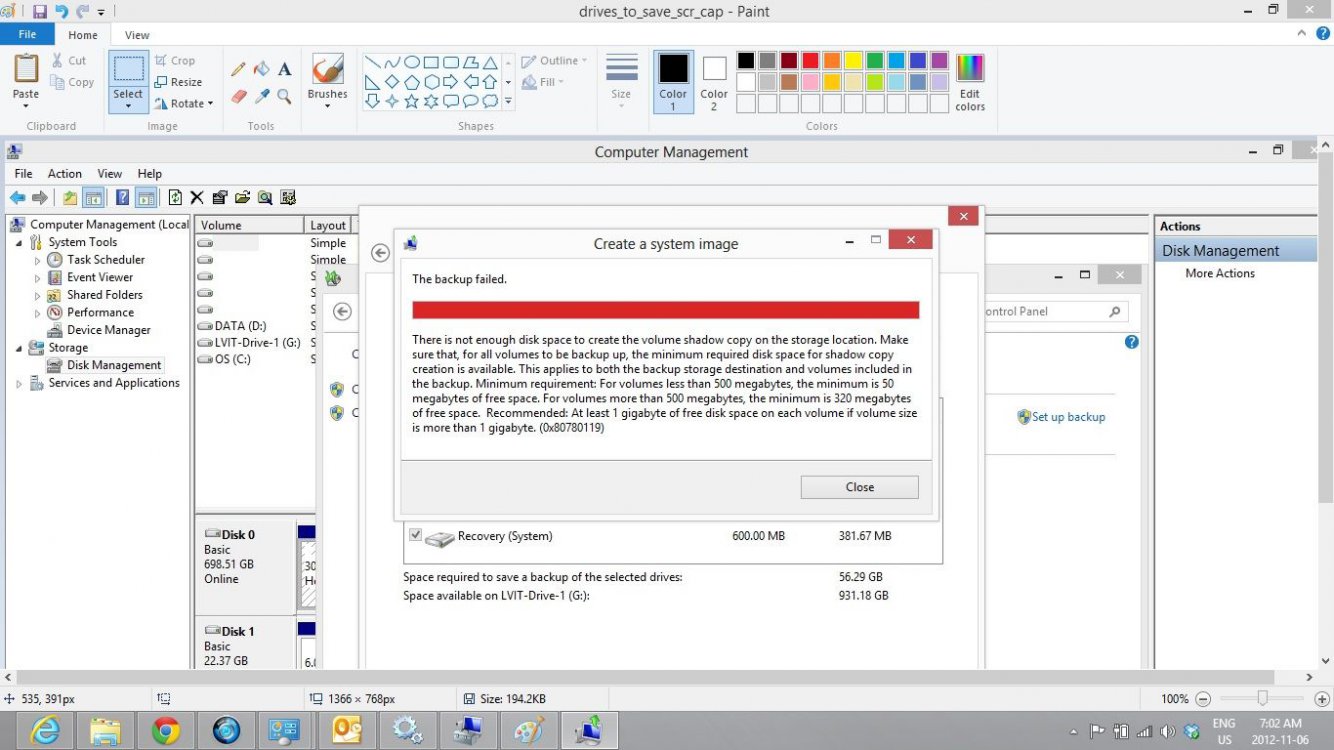Select the red color swatch in Paint
The image size is (1334, 750).
click(x=810, y=59)
